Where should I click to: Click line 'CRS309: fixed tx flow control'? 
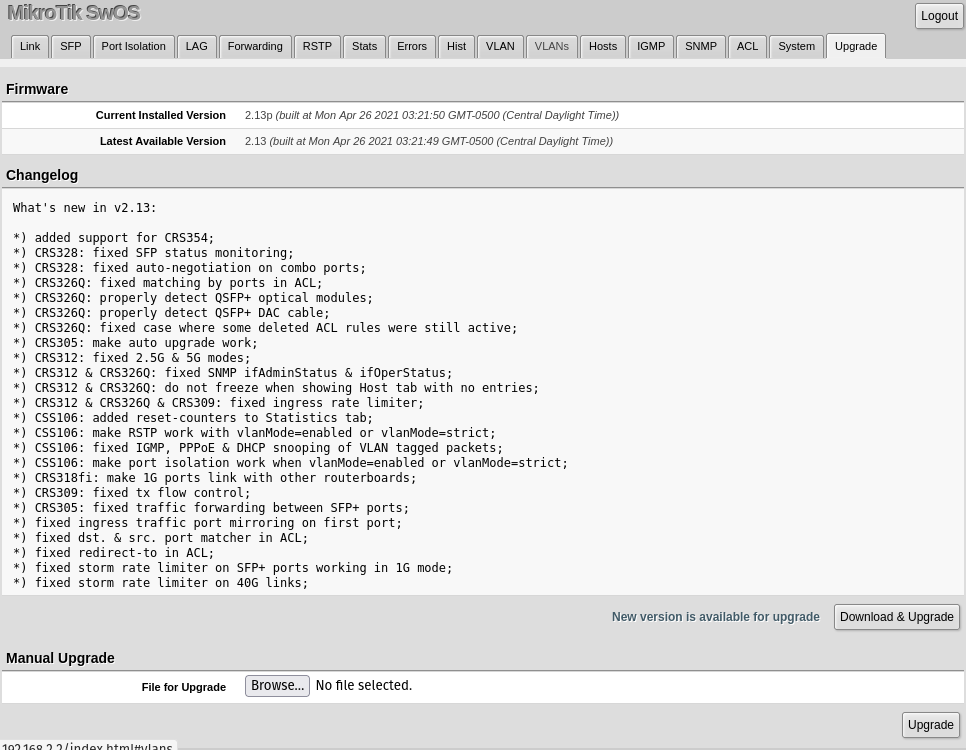coord(132,492)
